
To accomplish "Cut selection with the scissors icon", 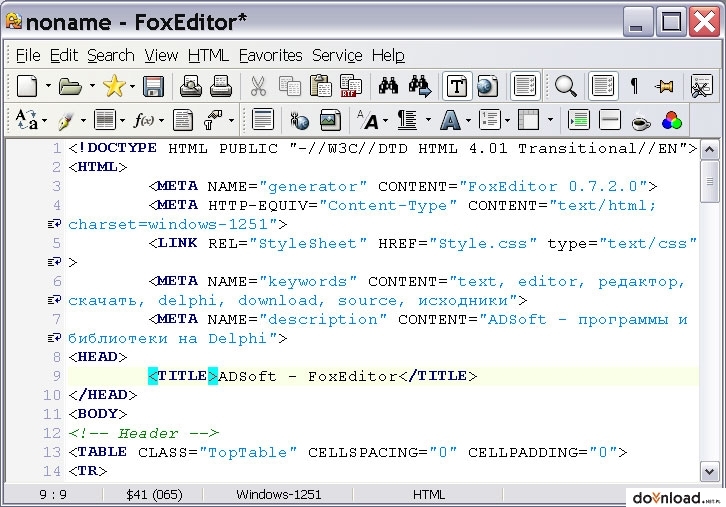I will pyautogui.click(x=258, y=86).
